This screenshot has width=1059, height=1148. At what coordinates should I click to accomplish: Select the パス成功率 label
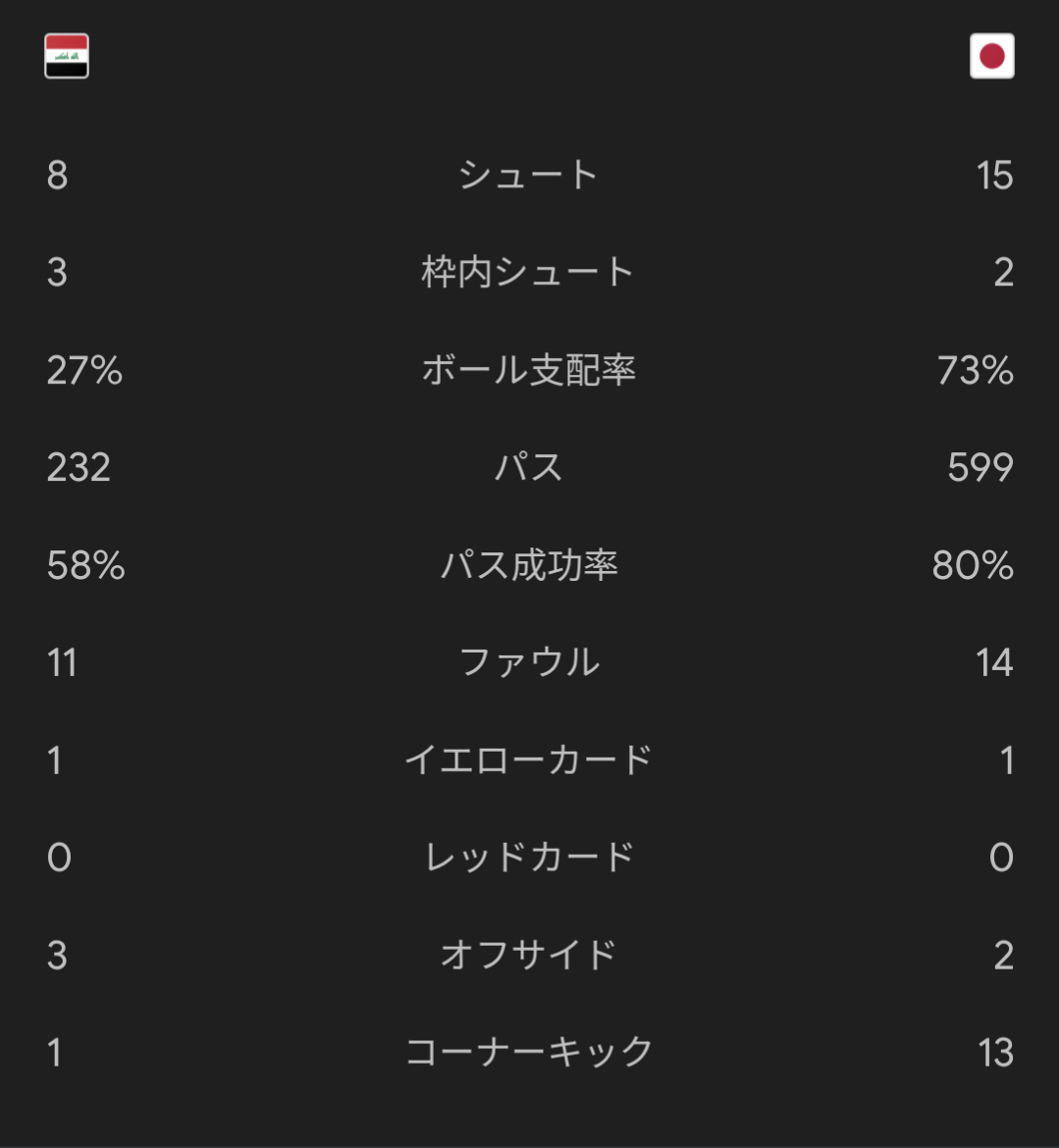point(528,565)
